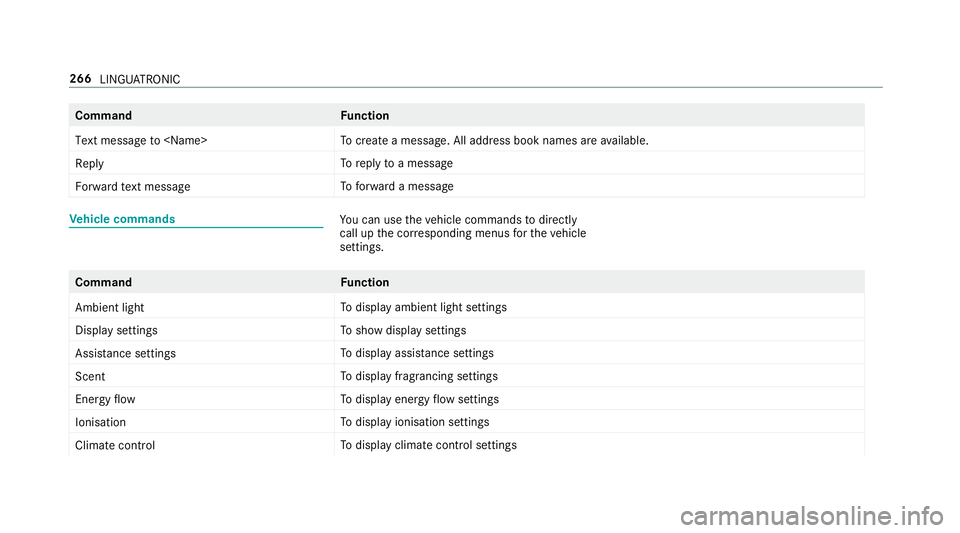Select the Energy flow command
The image size is (960, 533).
click(105, 399)
